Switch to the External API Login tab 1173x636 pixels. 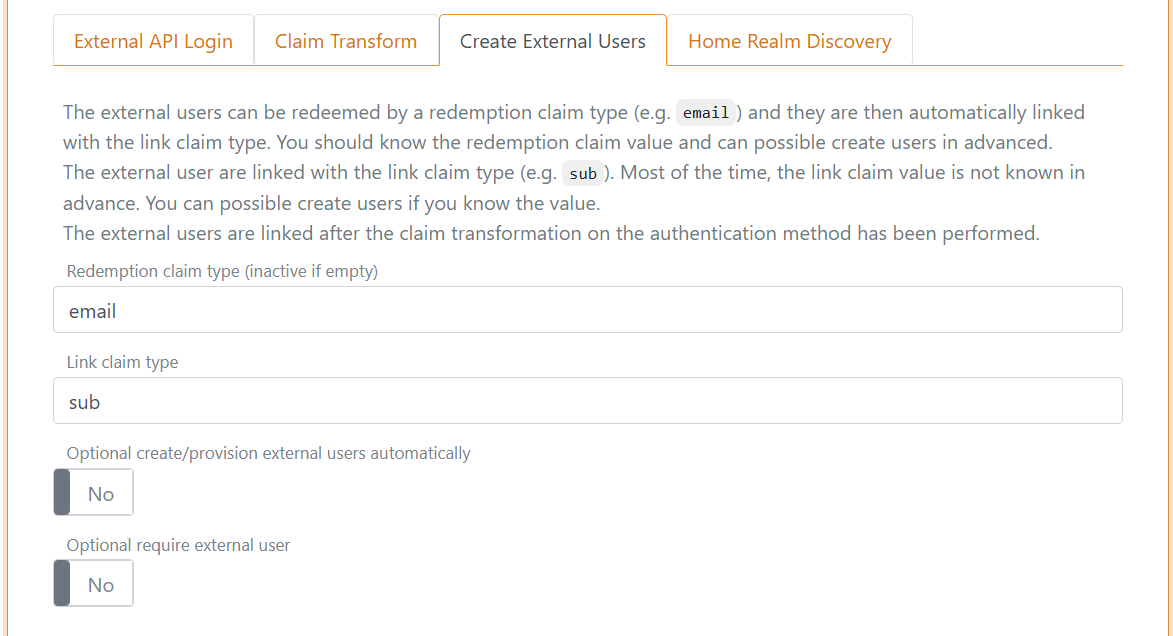point(152,41)
